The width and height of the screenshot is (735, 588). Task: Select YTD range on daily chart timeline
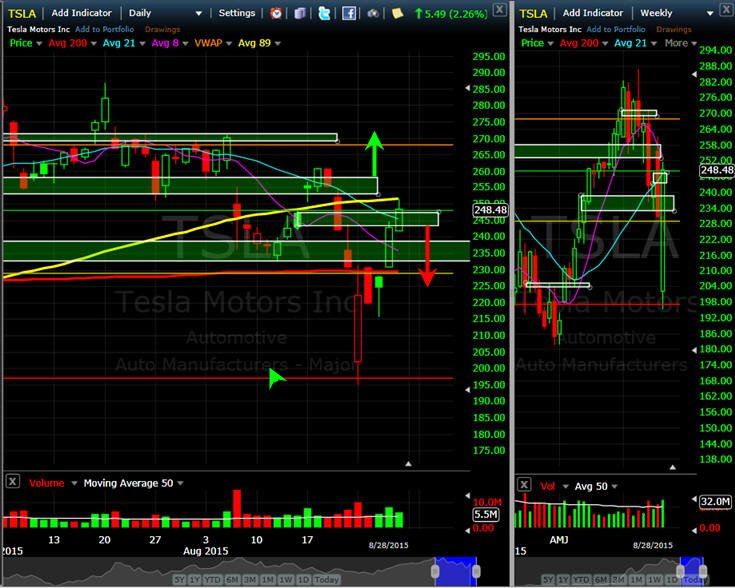pyautogui.click(x=212, y=580)
